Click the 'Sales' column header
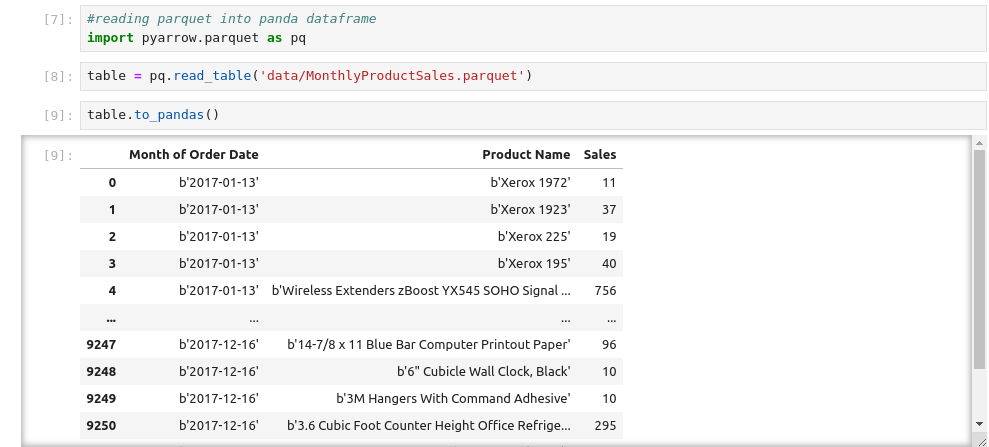Viewport: 989px width, 447px height. (600, 155)
